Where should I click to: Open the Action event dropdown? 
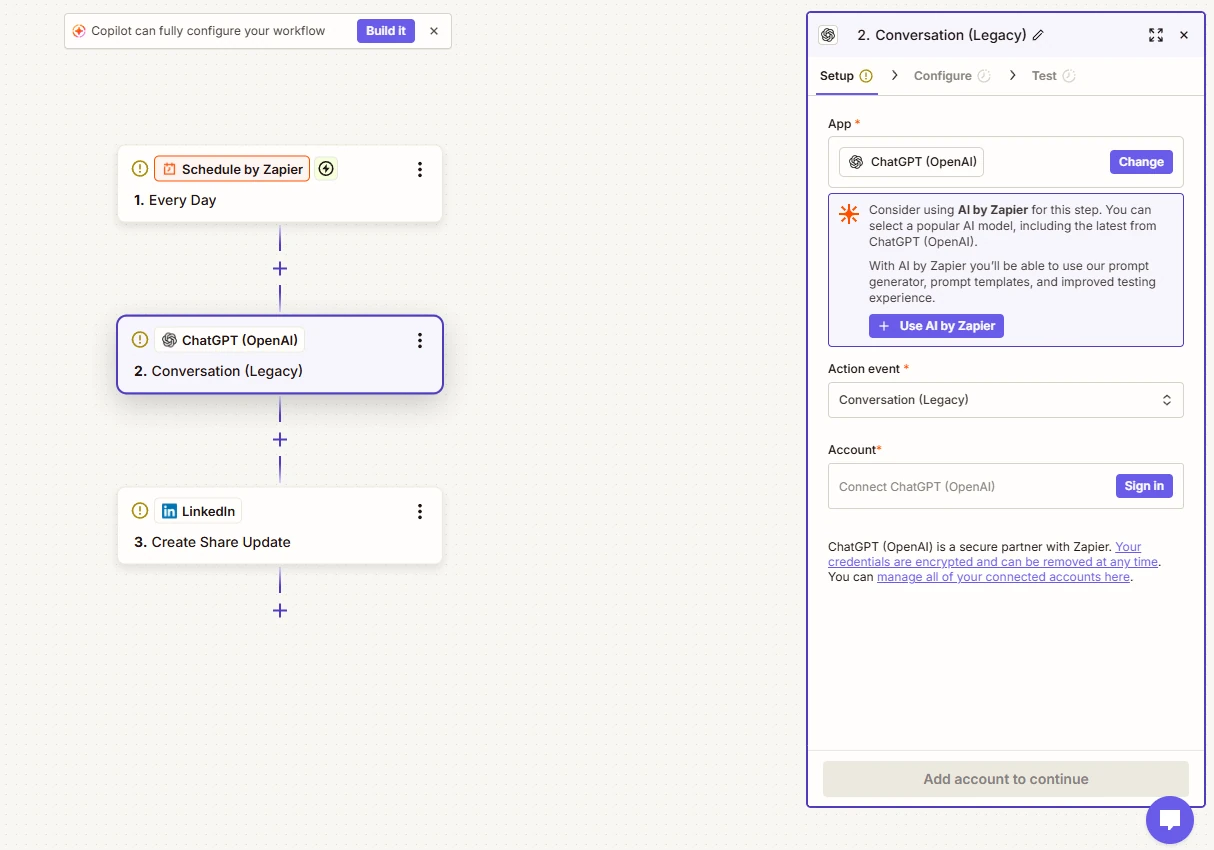[x=1006, y=400]
